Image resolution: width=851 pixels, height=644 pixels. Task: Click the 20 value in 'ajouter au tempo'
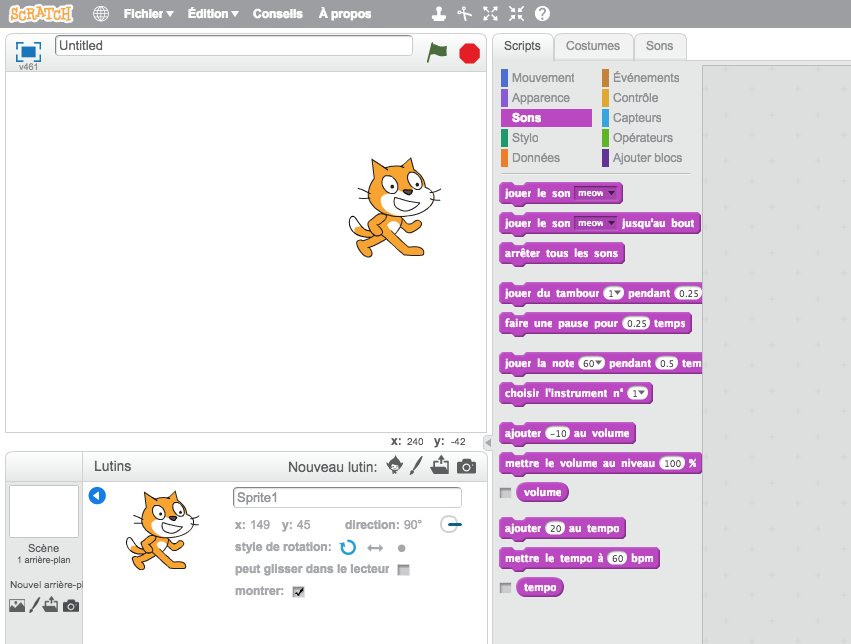pos(555,528)
